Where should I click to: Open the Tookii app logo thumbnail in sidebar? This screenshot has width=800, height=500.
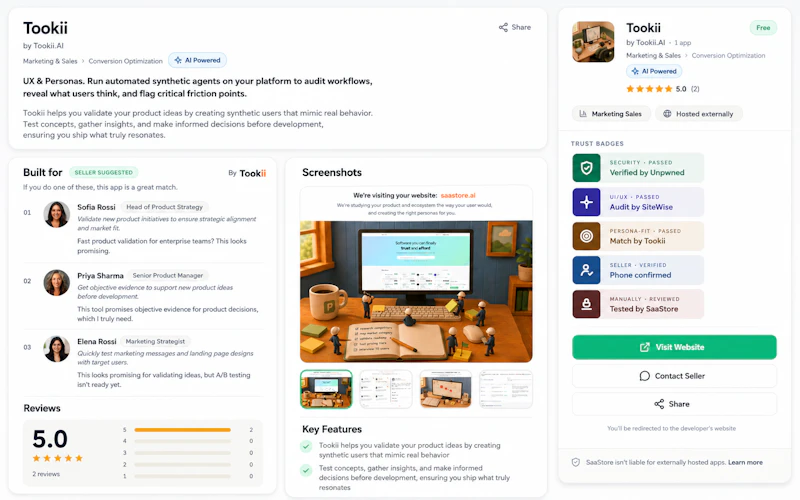point(593,42)
